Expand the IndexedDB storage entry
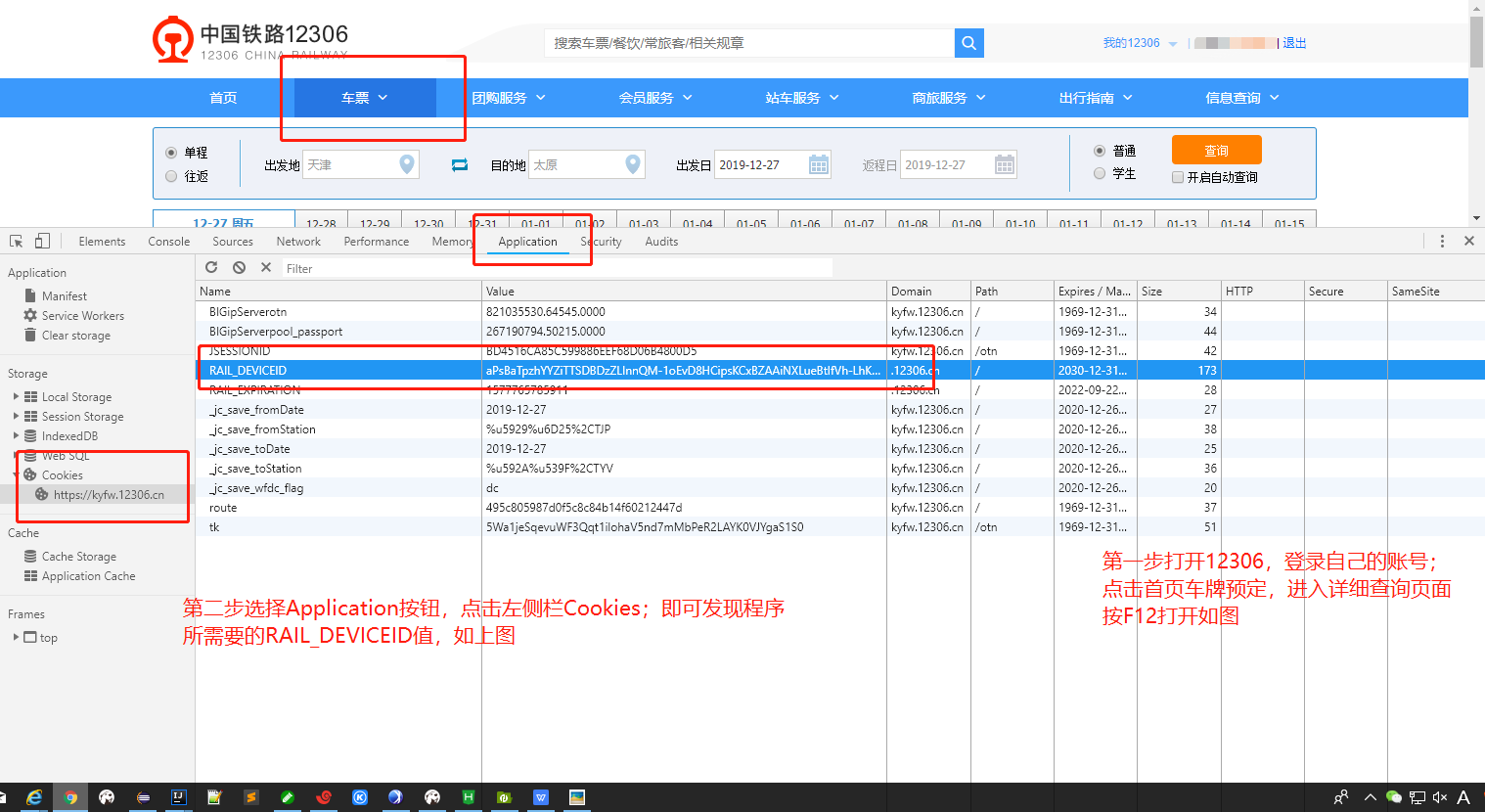The image size is (1485, 812). pos(18,436)
